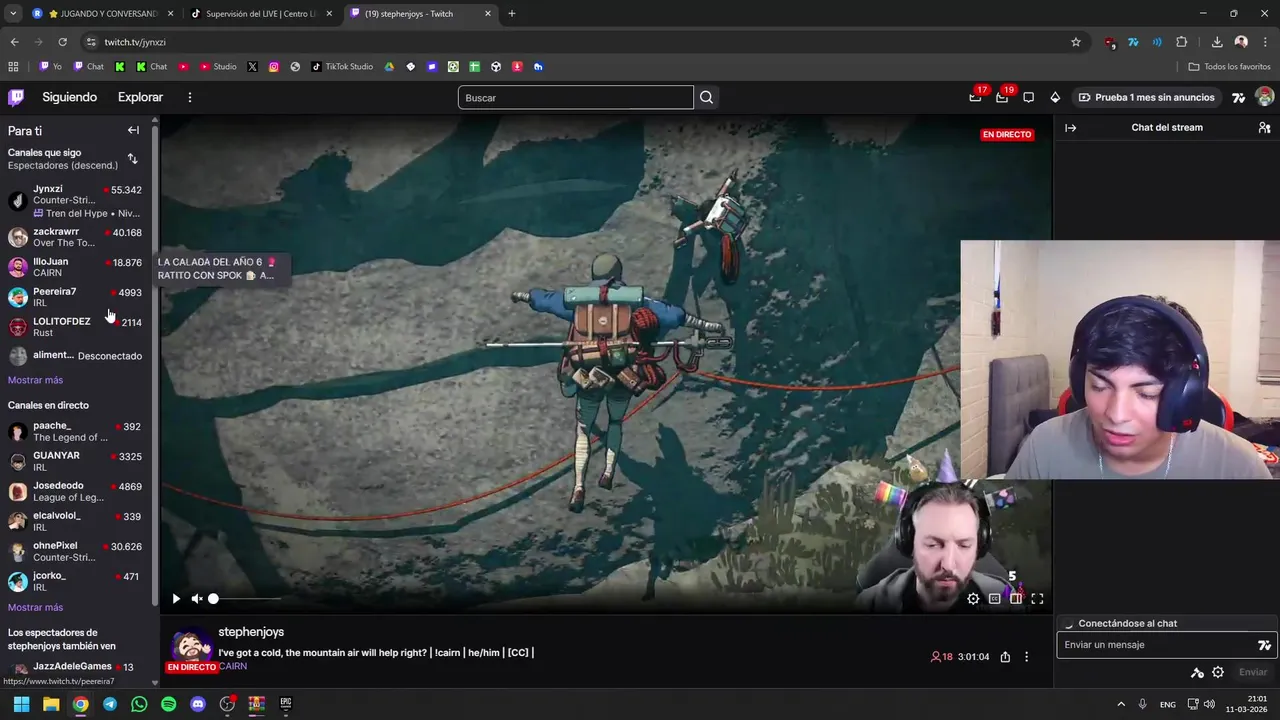The height and width of the screenshot is (720, 1280).
Task: Click the Enviar chat button
Action: click(1253, 673)
